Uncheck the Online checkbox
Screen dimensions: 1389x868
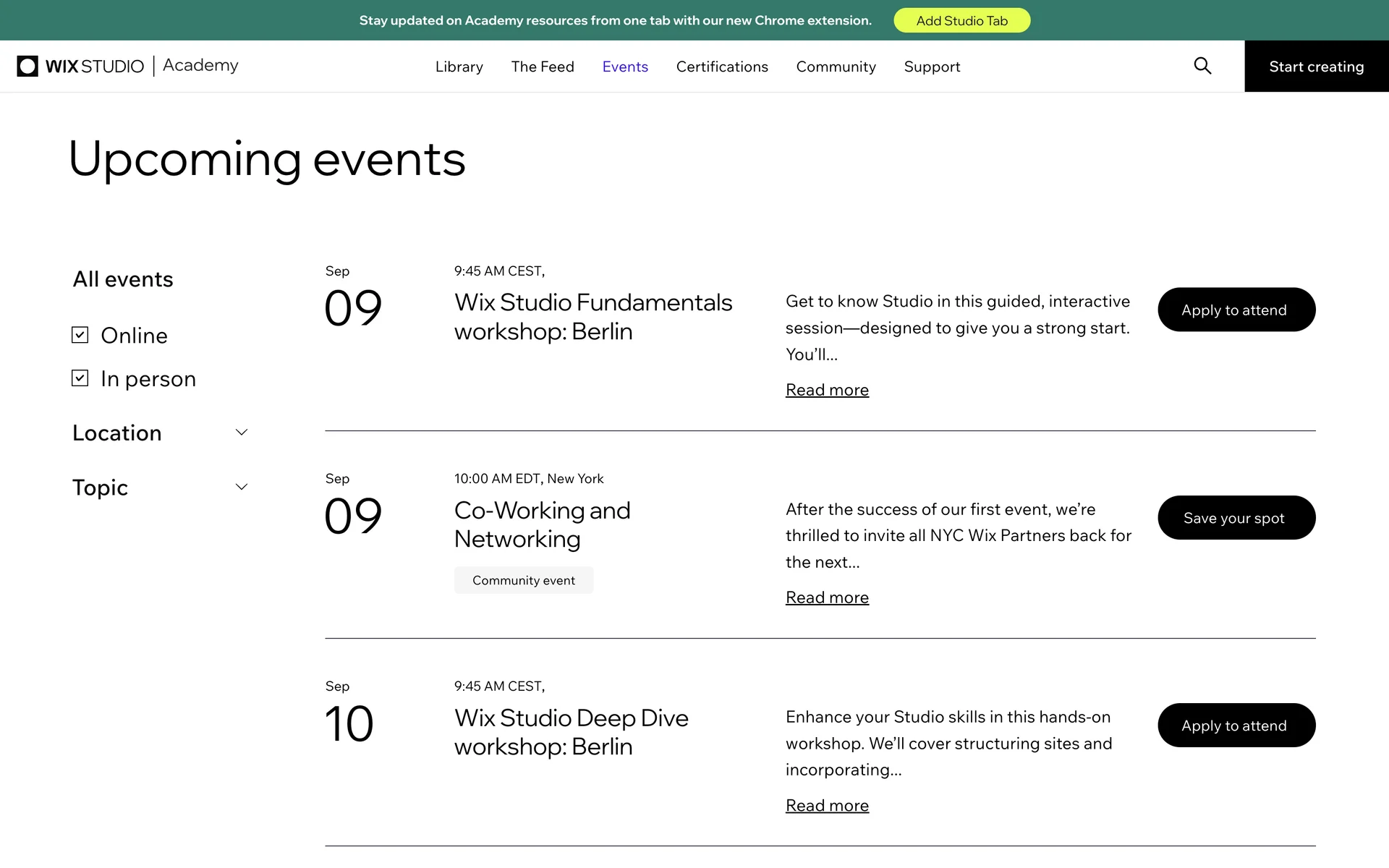click(x=80, y=335)
